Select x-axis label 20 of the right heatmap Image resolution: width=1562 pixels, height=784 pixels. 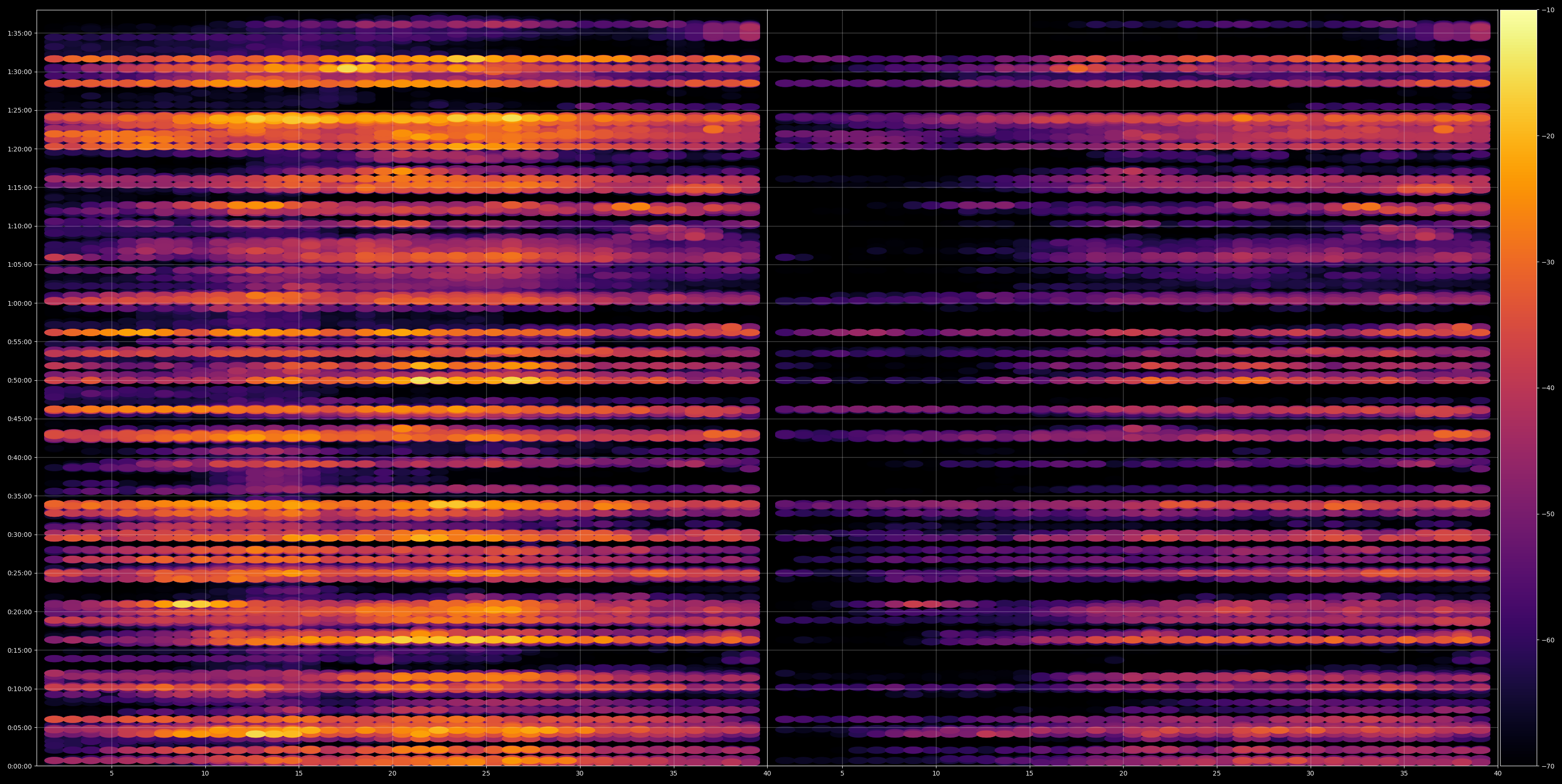click(x=1123, y=774)
